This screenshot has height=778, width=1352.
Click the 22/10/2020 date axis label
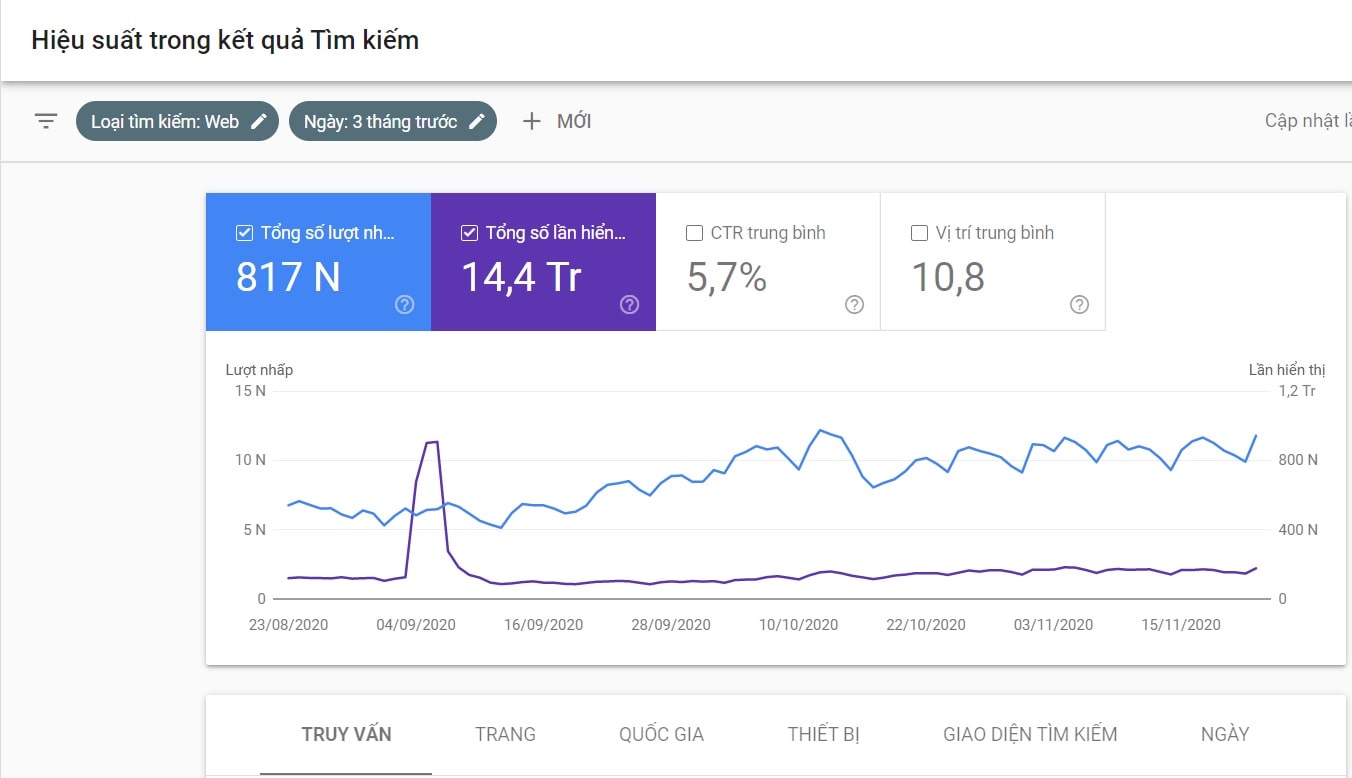pyautogui.click(x=926, y=625)
